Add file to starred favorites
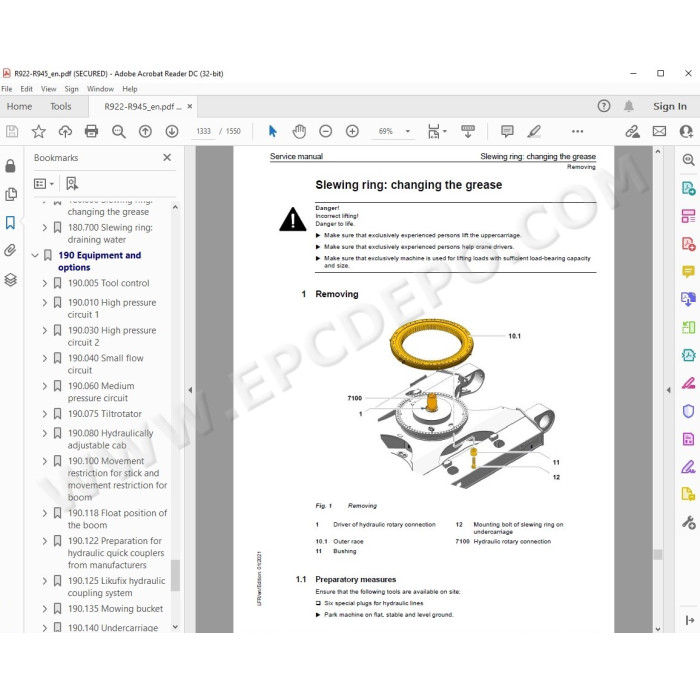The width and height of the screenshot is (700, 700). 38,131
